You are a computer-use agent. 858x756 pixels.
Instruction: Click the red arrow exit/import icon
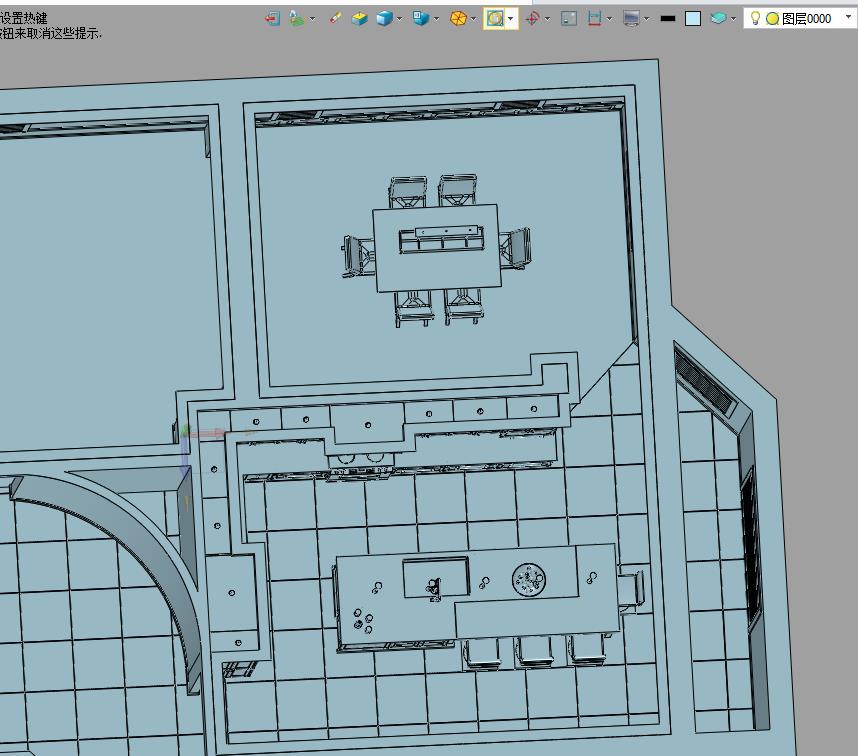pyautogui.click(x=273, y=19)
